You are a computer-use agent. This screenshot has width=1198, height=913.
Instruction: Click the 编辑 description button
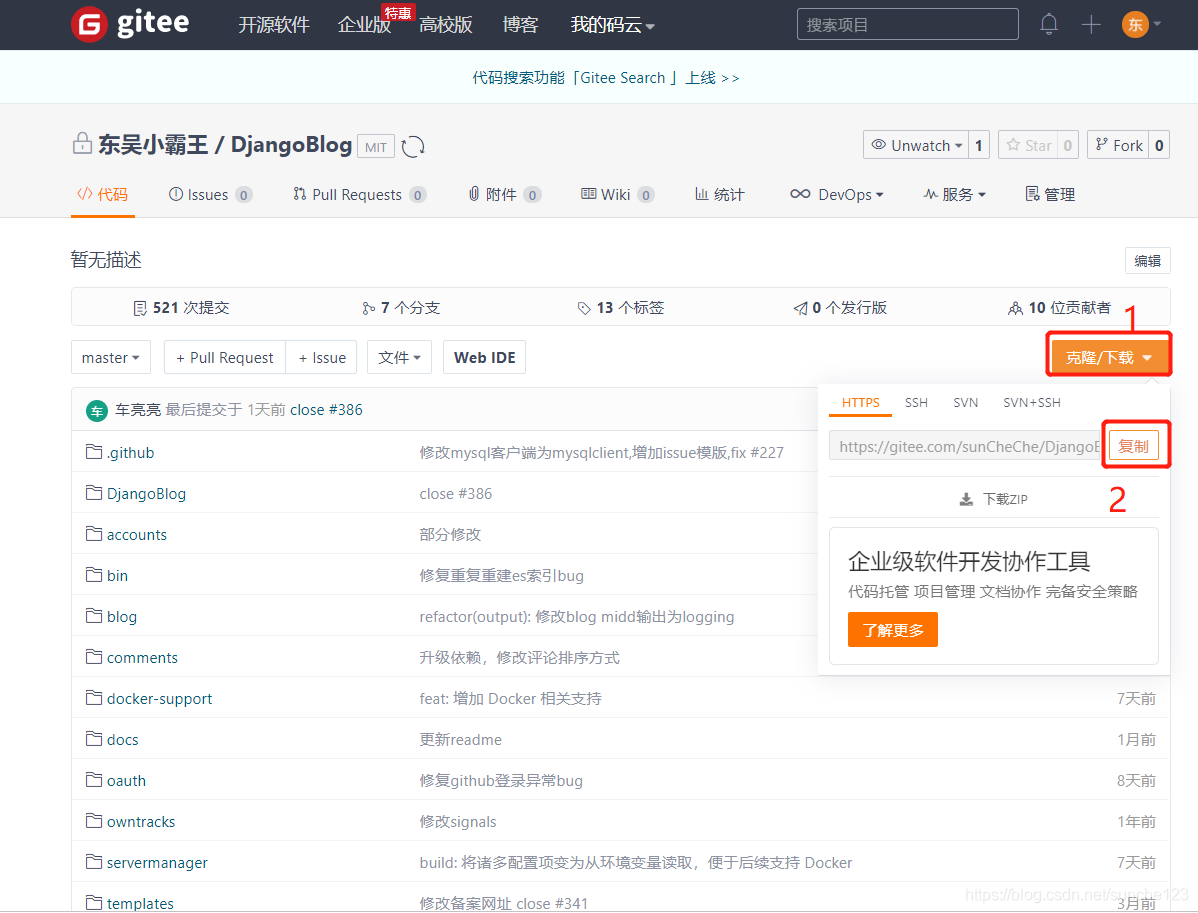[x=1147, y=261]
